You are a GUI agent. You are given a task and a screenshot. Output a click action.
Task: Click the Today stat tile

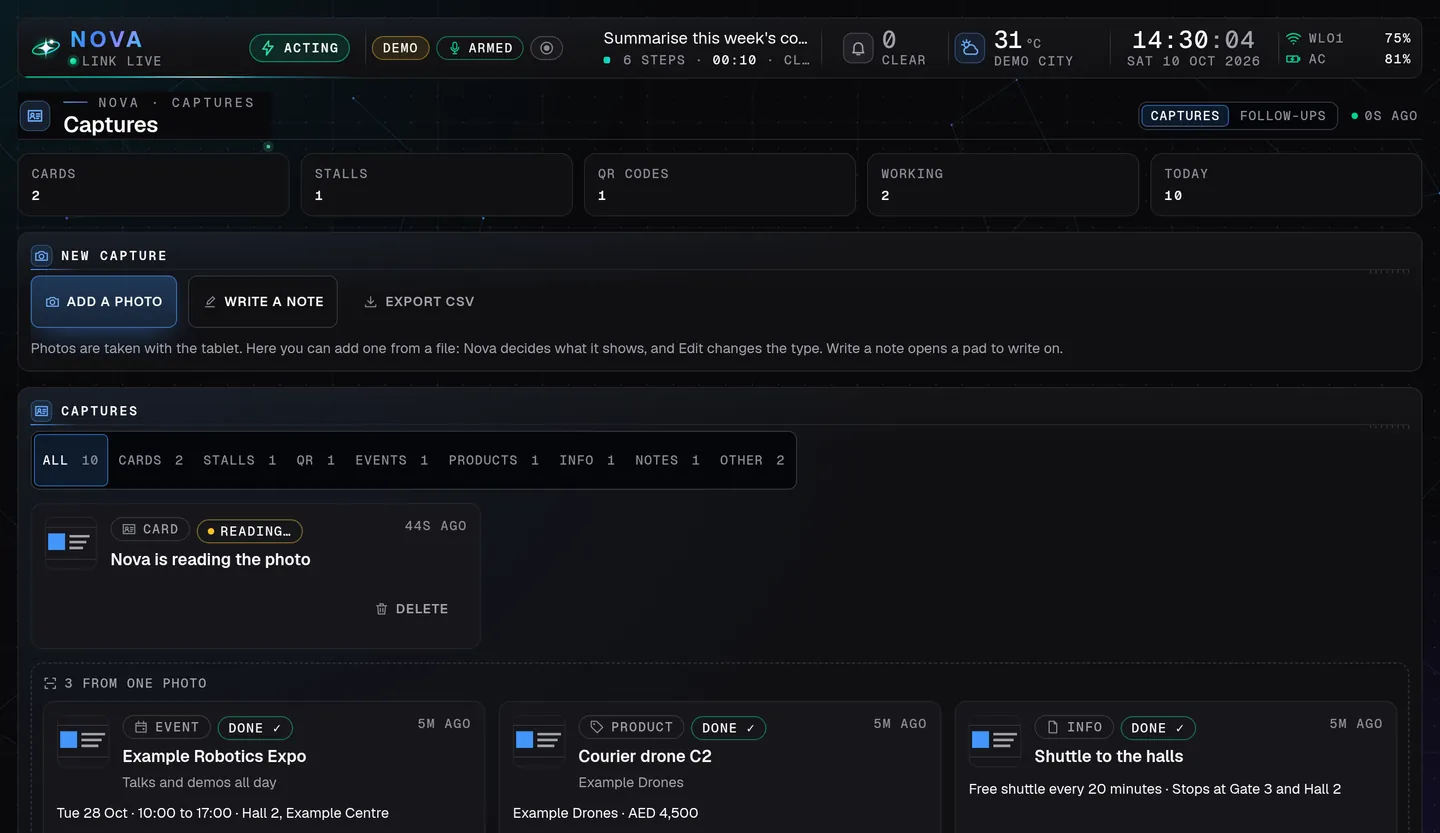click(1286, 184)
